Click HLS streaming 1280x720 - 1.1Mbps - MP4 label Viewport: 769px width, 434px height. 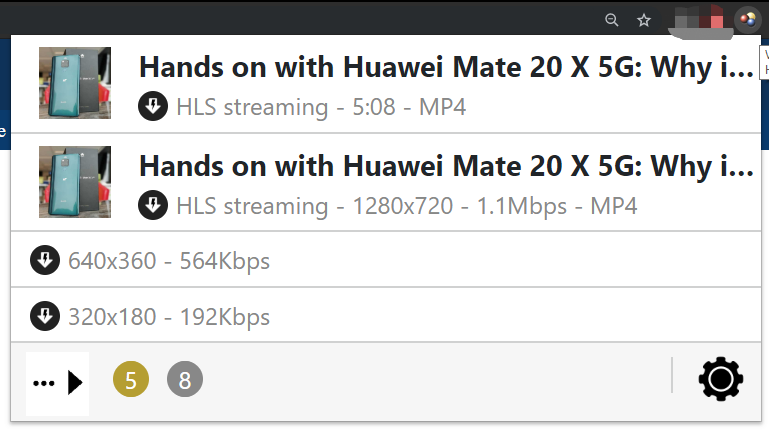[407, 206]
